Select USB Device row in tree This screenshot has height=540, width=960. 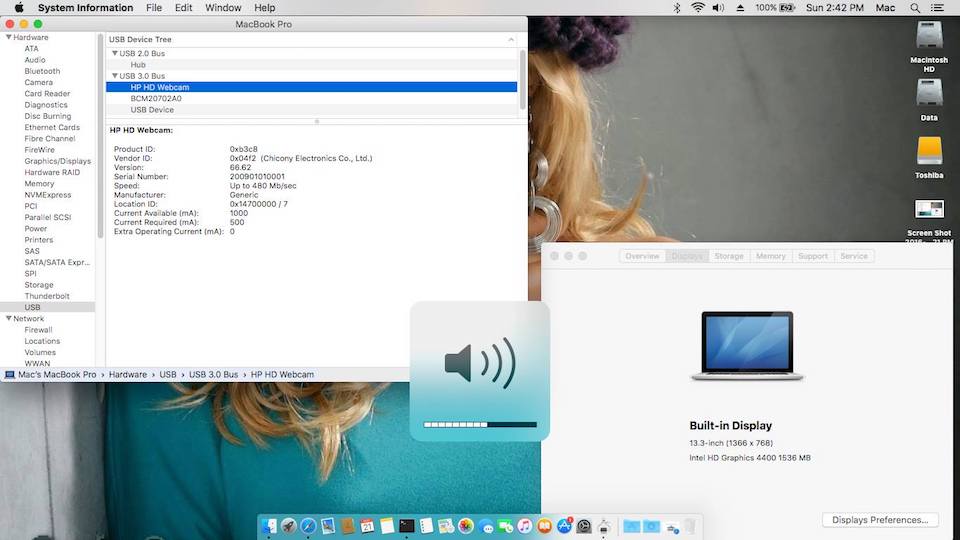312,110
